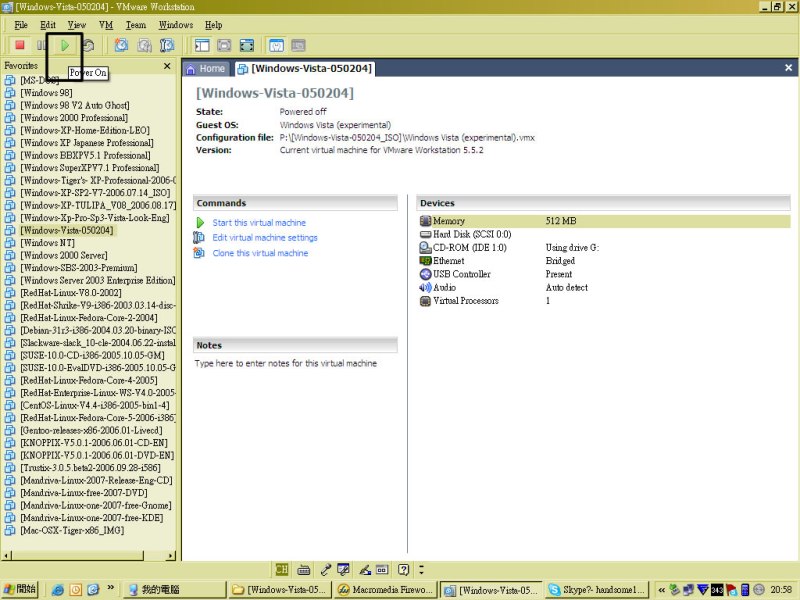800x600 pixels.
Task: Open the Snapshot Manager toolbar icon
Action: [x=167, y=45]
